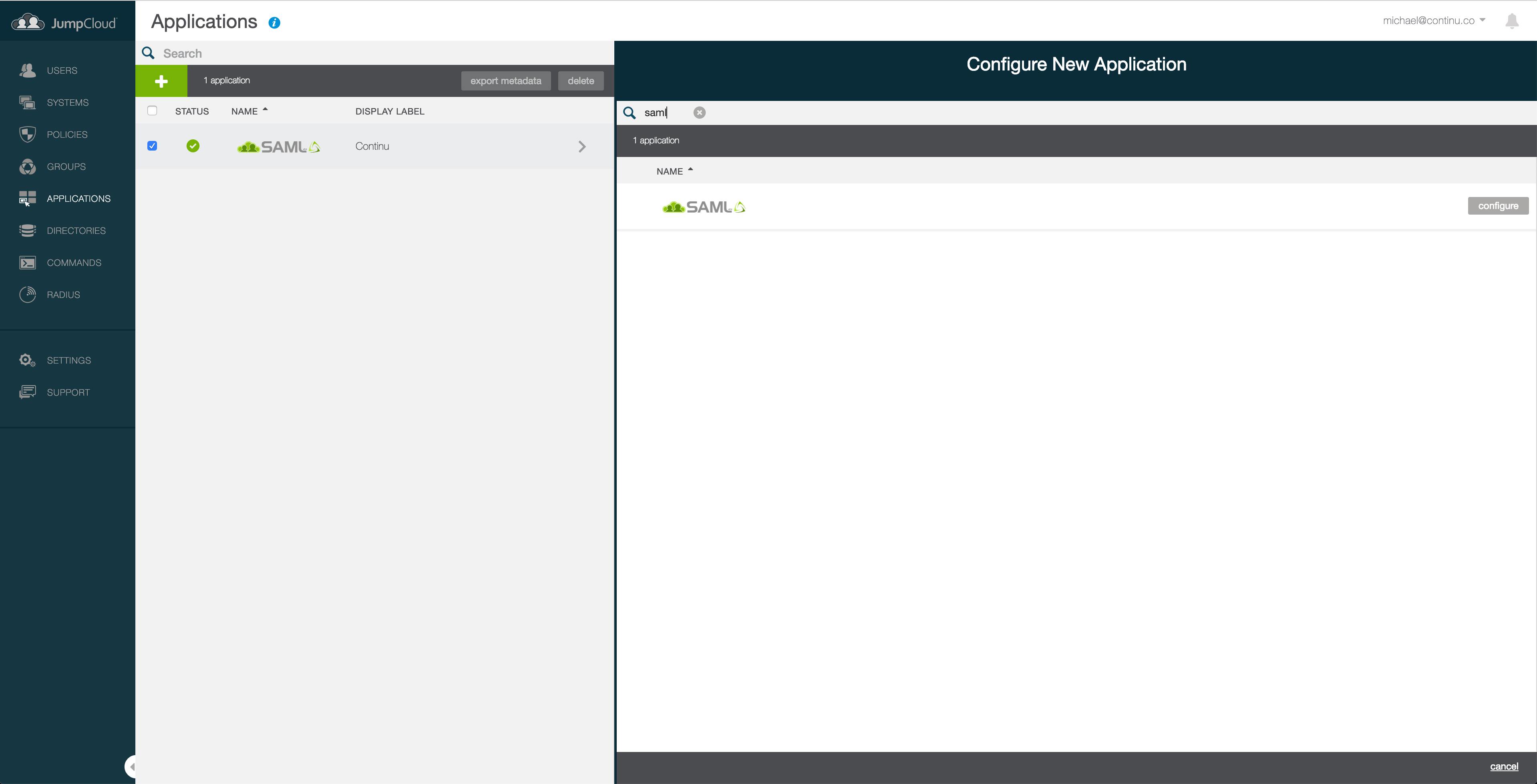This screenshot has width=1537, height=784.
Task: Open the Groups icon in sidebar
Action: click(x=28, y=167)
